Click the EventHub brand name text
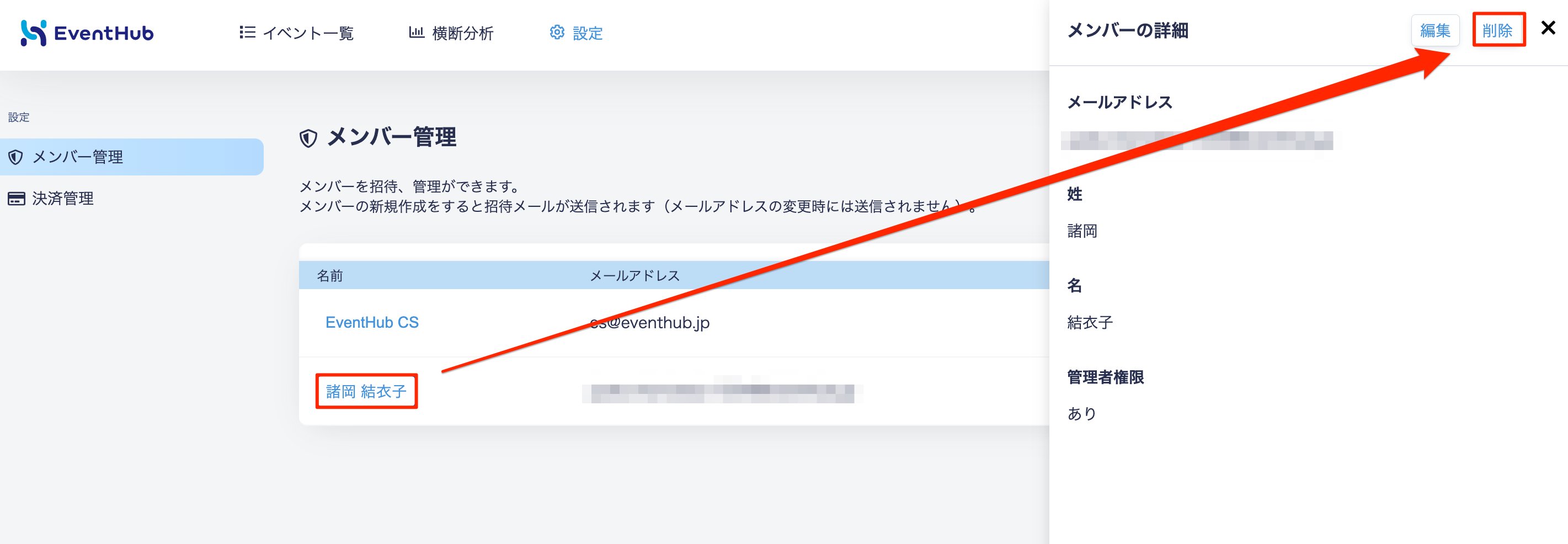Screen dimensions: 1568x544 [x=104, y=33]
